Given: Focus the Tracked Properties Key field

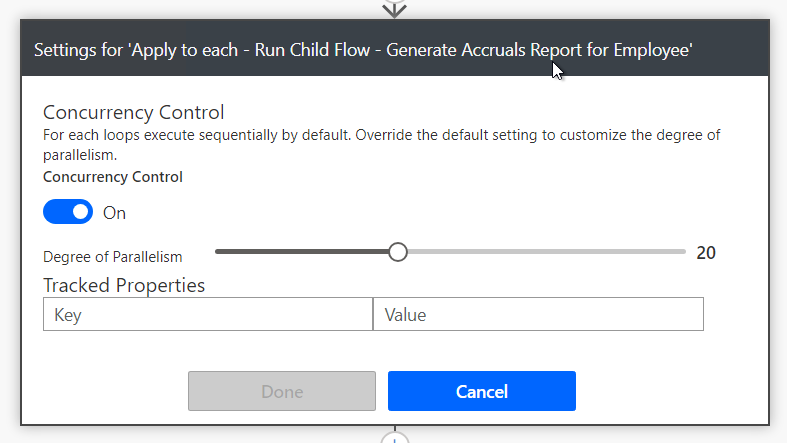Looking at the screenshot, I should 208,314.
